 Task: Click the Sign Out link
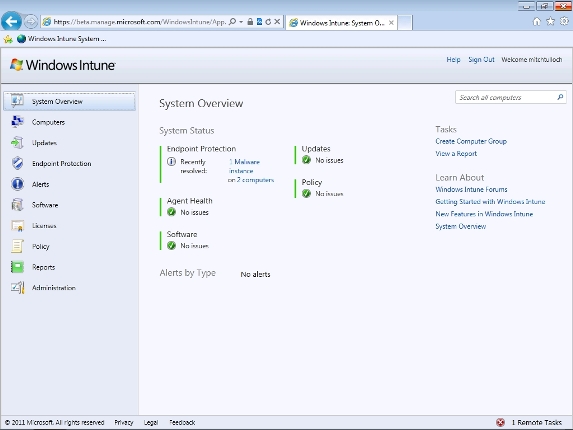[x=481, y=60]
